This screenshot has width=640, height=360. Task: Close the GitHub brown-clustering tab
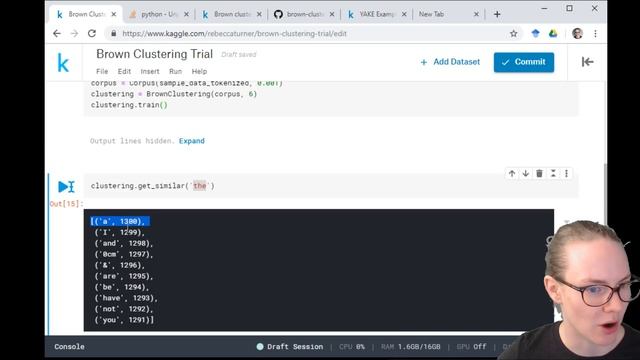(x=332, y=14)
